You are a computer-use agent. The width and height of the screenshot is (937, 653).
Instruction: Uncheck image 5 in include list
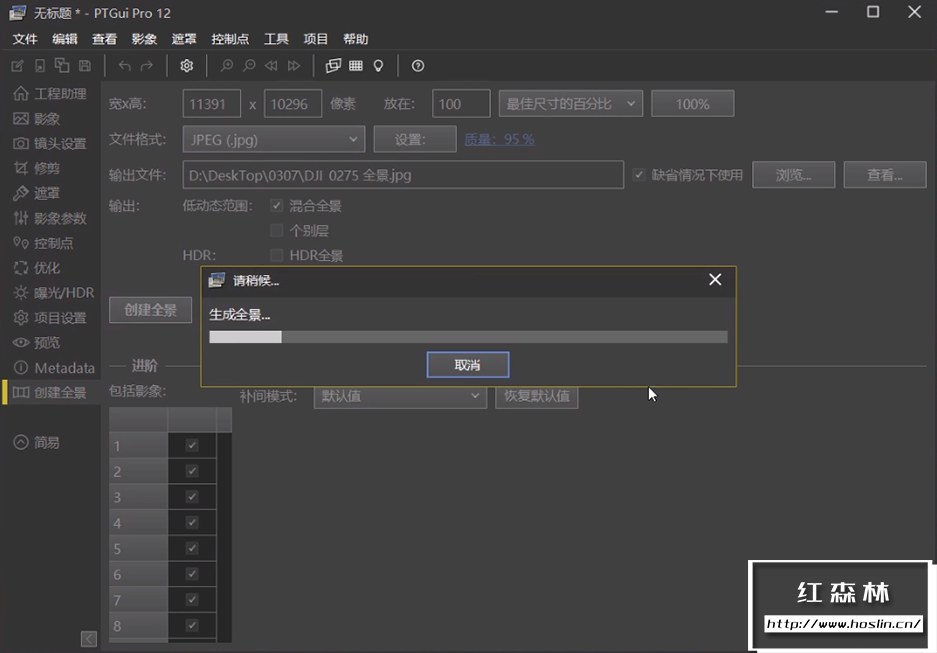[x=192, y=548]
